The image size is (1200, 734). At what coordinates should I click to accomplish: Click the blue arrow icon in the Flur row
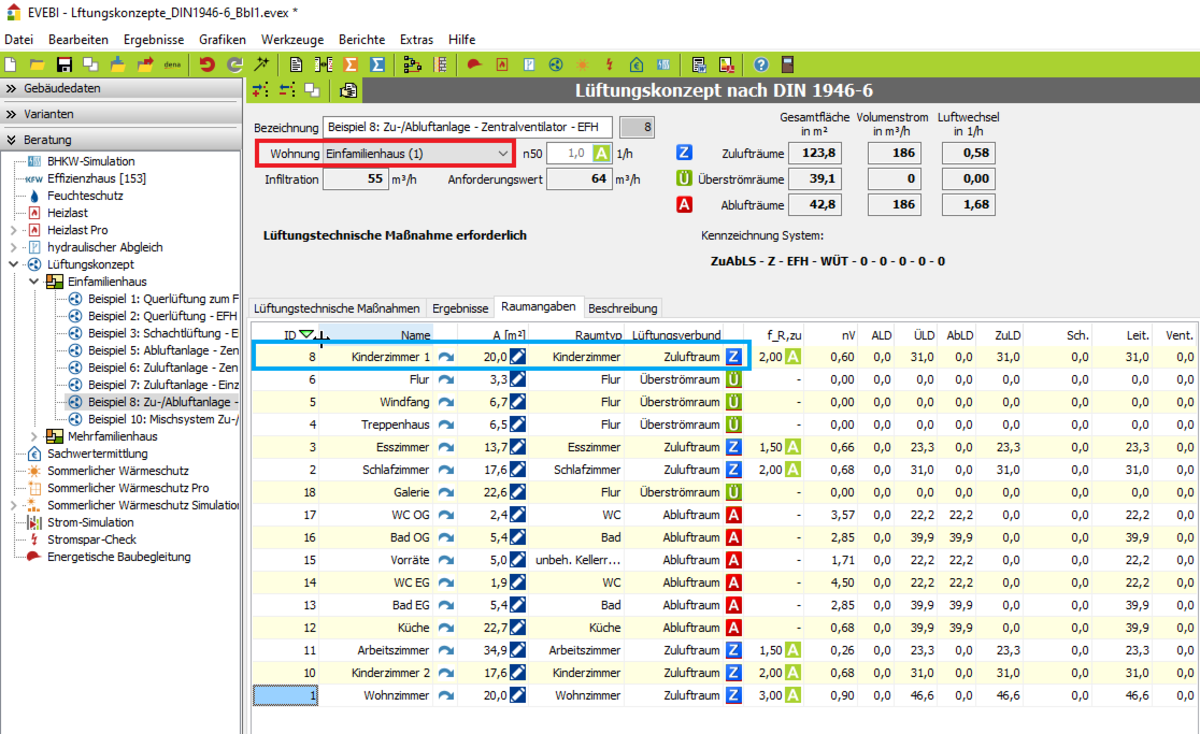pos(445,380)
